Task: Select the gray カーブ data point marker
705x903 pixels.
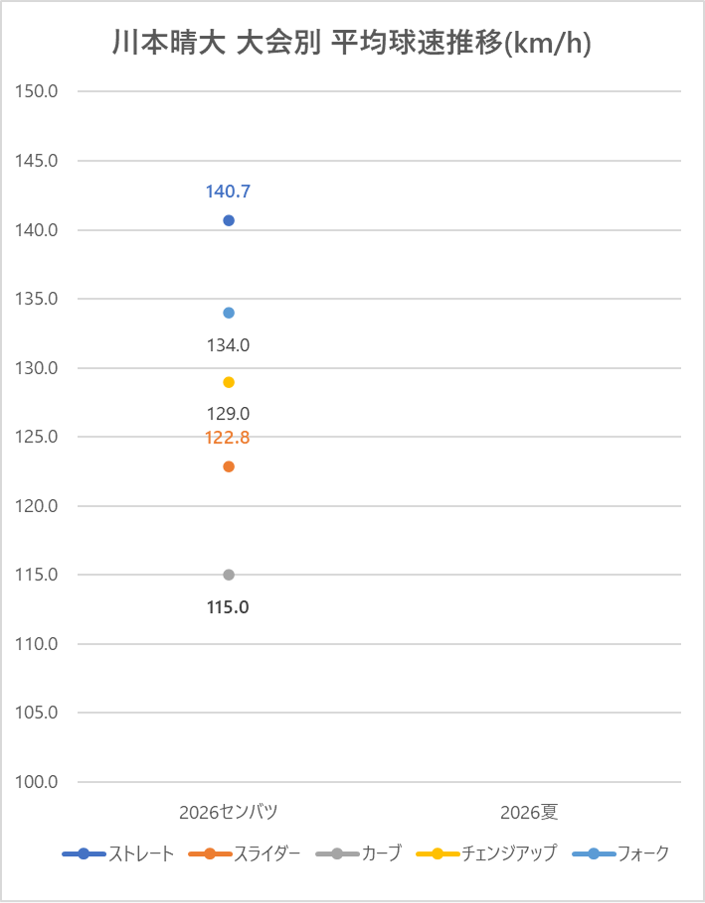Action: 229,575
